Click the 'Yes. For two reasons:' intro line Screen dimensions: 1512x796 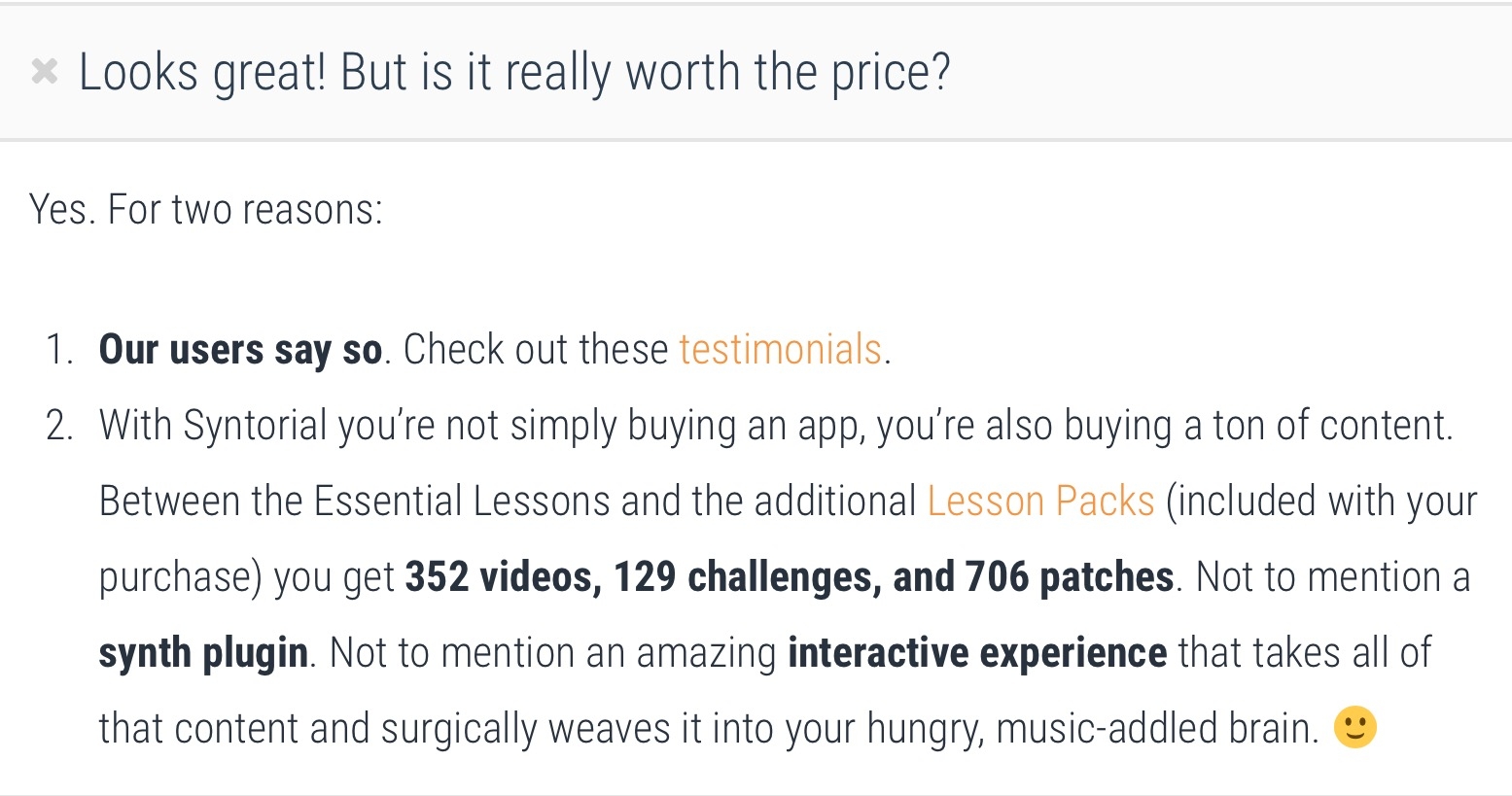[x=206, y=209]
